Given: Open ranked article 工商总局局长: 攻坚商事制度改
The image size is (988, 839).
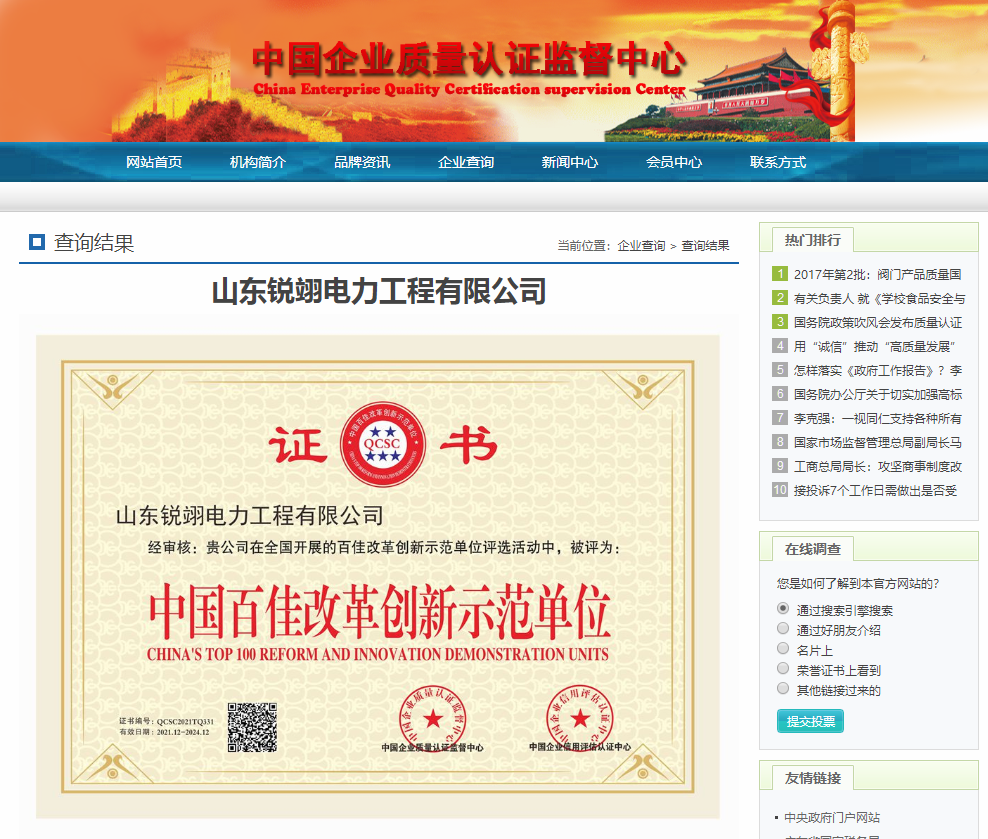Looking at the screenshot, I should [x=878, y=466].
